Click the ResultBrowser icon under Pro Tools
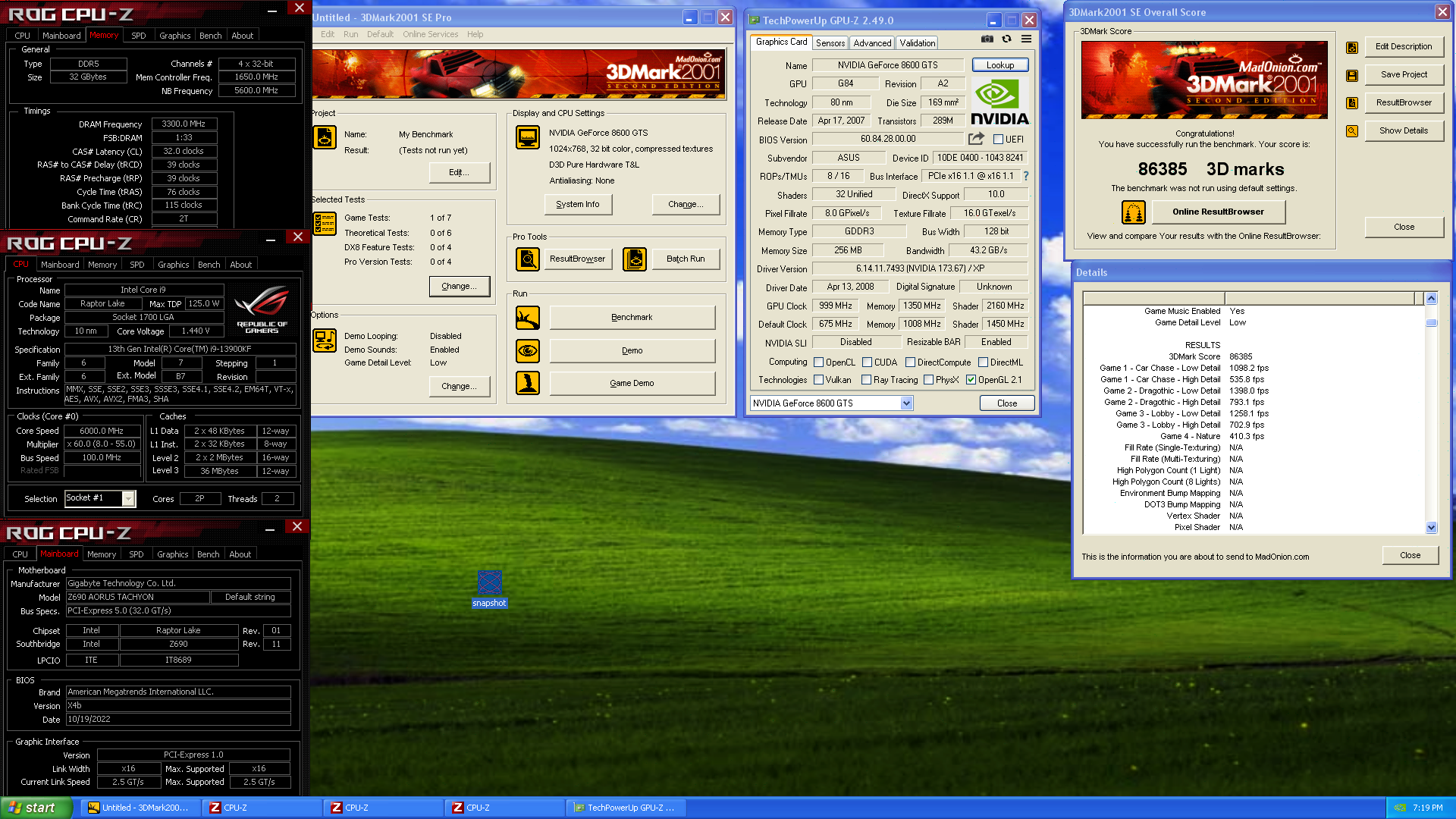 (x=527, y=259)
